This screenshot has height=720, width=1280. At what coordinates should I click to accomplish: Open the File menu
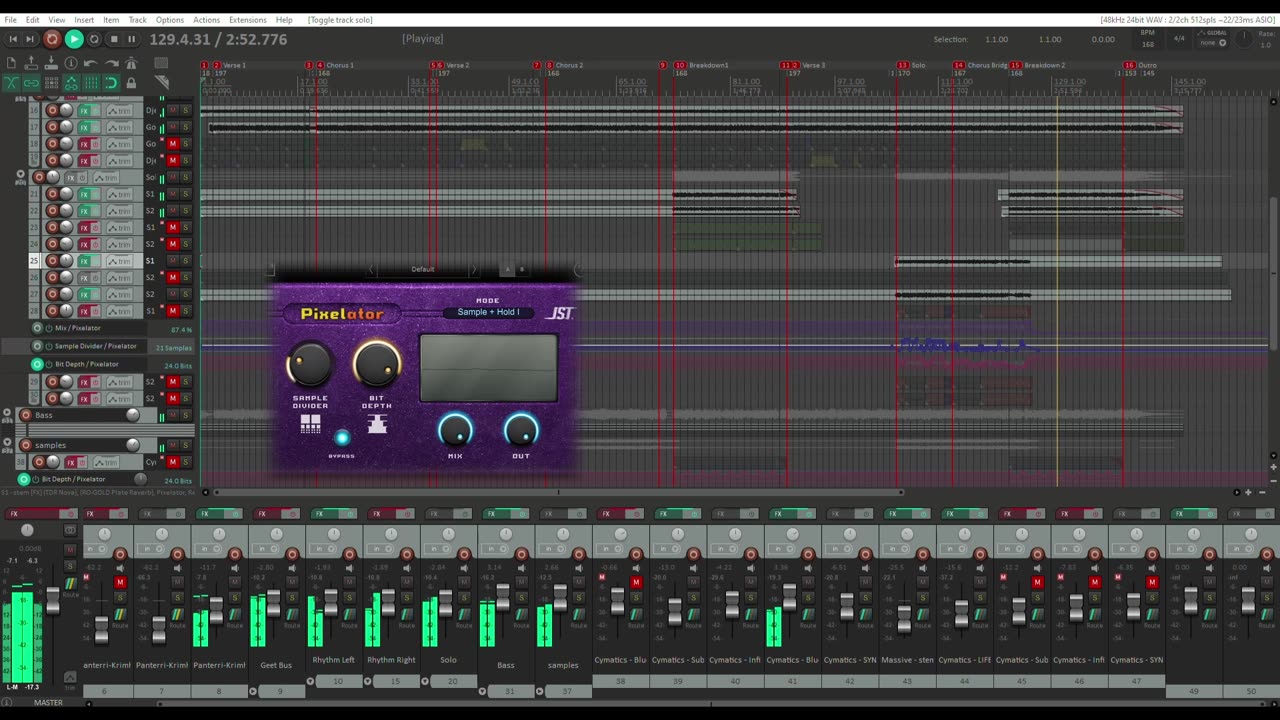(10, 20)
